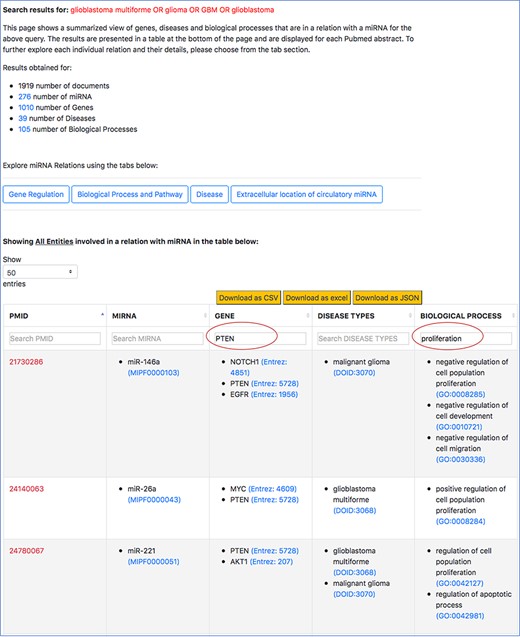The height and width of the screenshot is (637, 520).
Task: Sort by GENE column sort arrows
Action: (308, 316)
